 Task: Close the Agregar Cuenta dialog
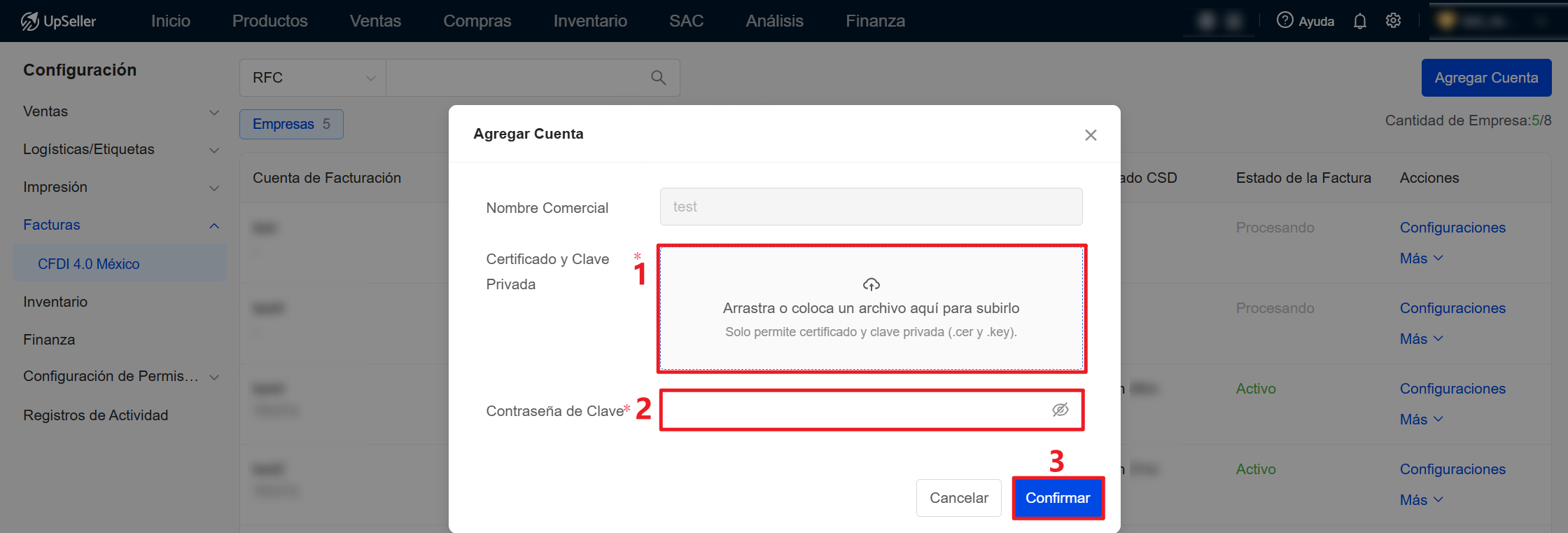(1090, 135)
